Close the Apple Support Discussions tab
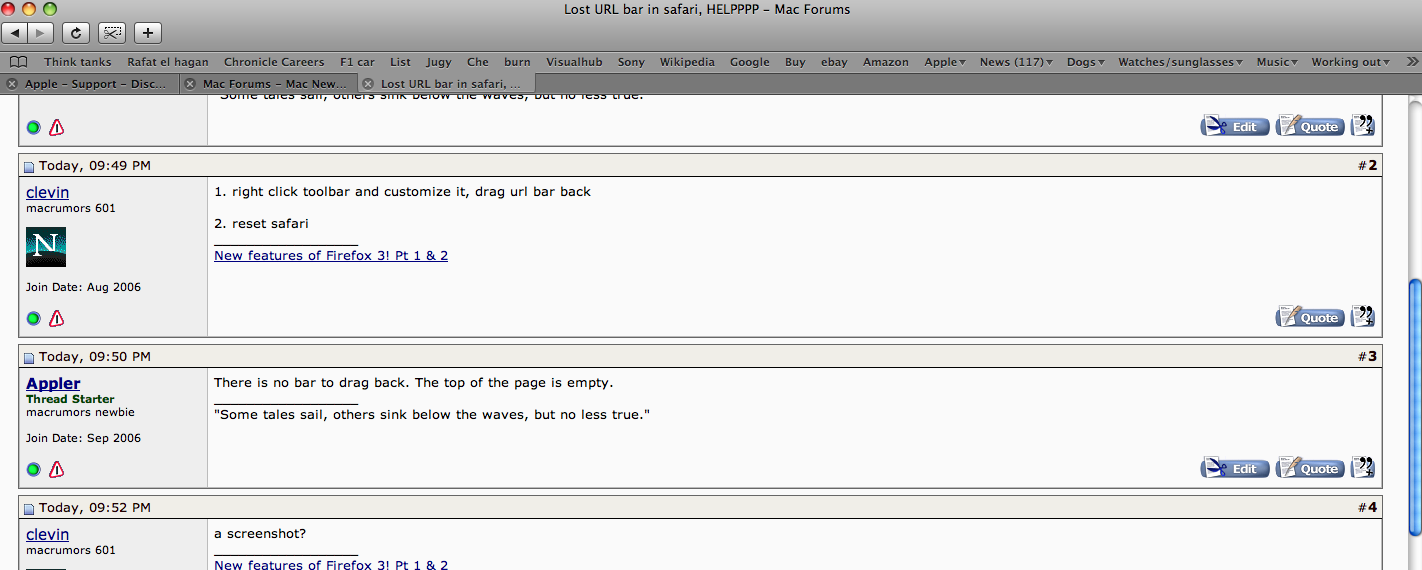The image size is (1422, 570). [12, 84]
